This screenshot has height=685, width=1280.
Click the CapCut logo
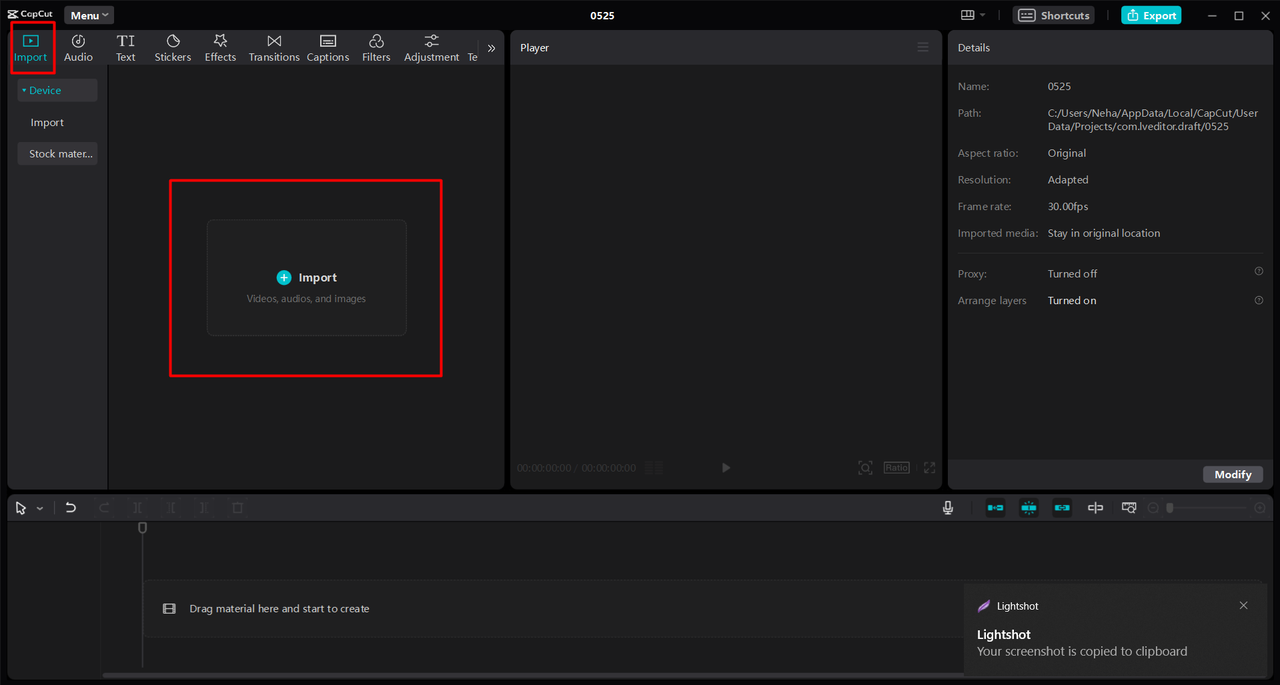(x=30, y=15)
